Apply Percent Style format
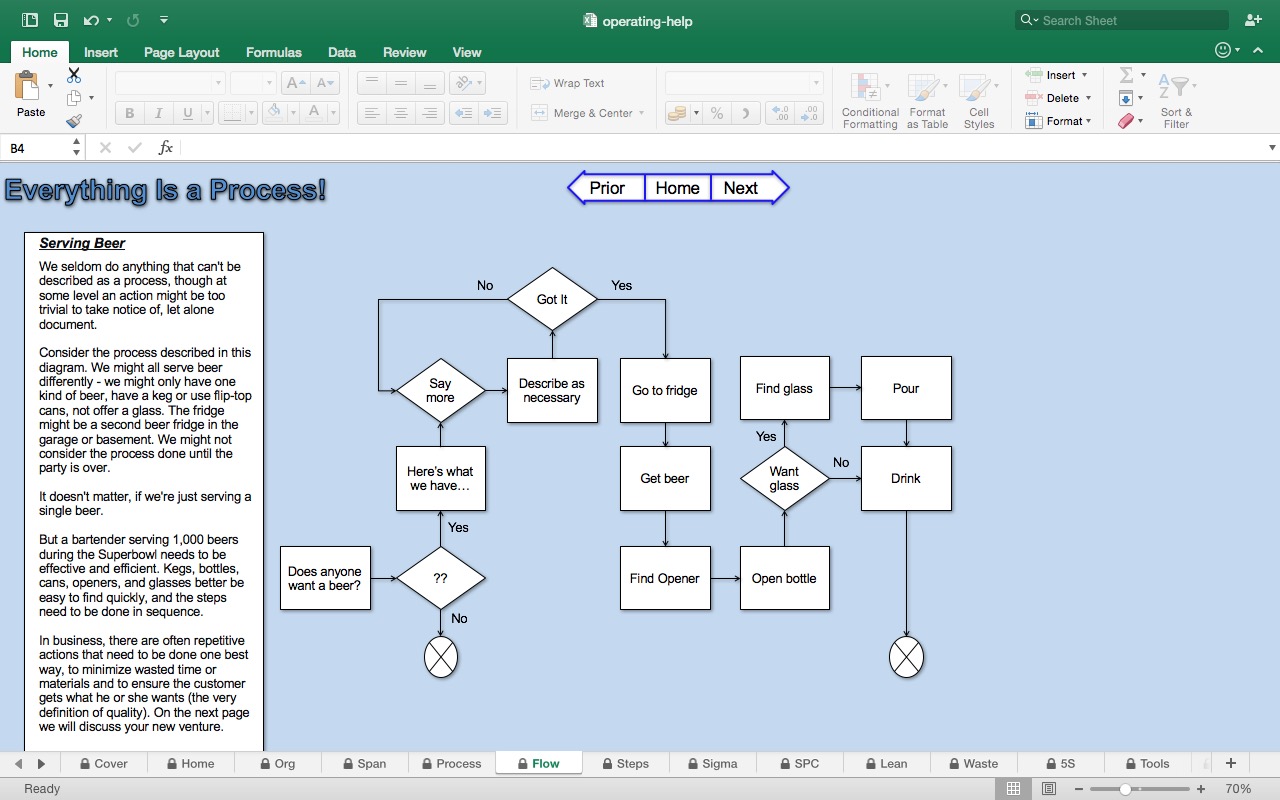 coord(717,113)
